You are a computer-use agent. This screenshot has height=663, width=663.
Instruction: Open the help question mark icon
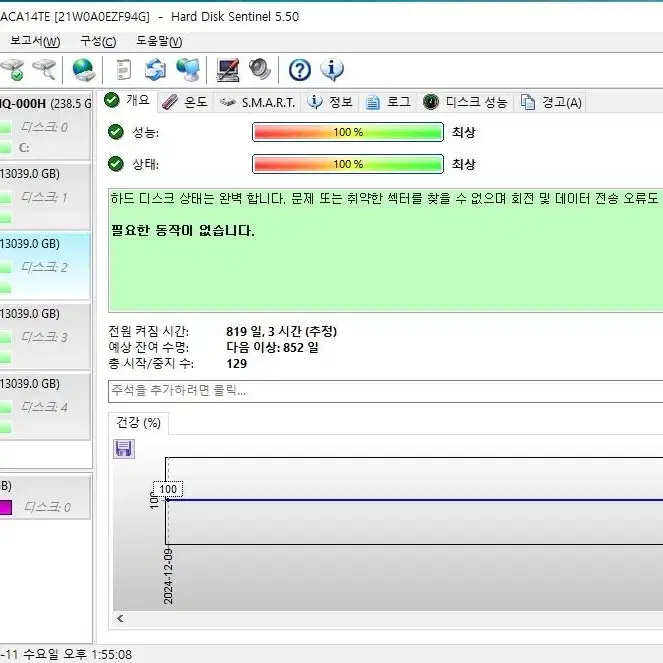point(300,70)
